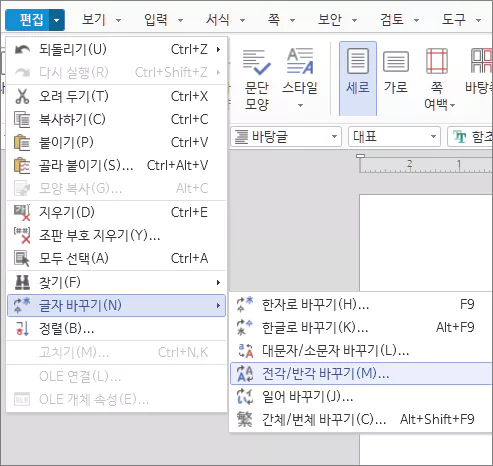The image size is (493, 466).
Task: Click the scissors Cut icon
Action: tap(22, 96)
